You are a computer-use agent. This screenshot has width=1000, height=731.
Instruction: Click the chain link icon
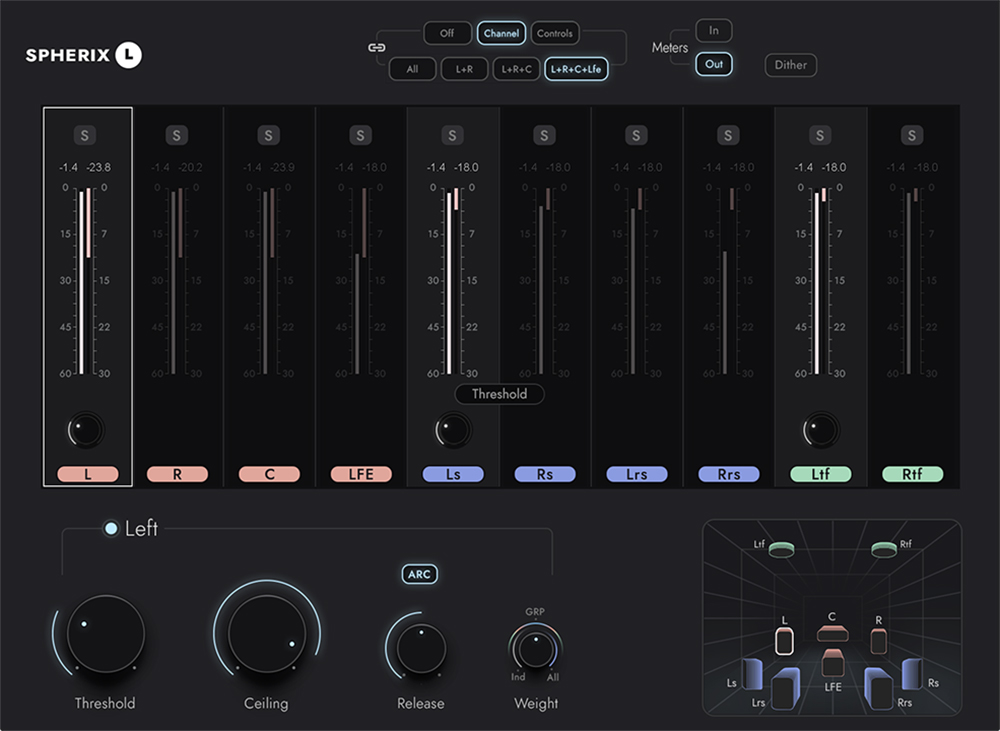(377, 48)
